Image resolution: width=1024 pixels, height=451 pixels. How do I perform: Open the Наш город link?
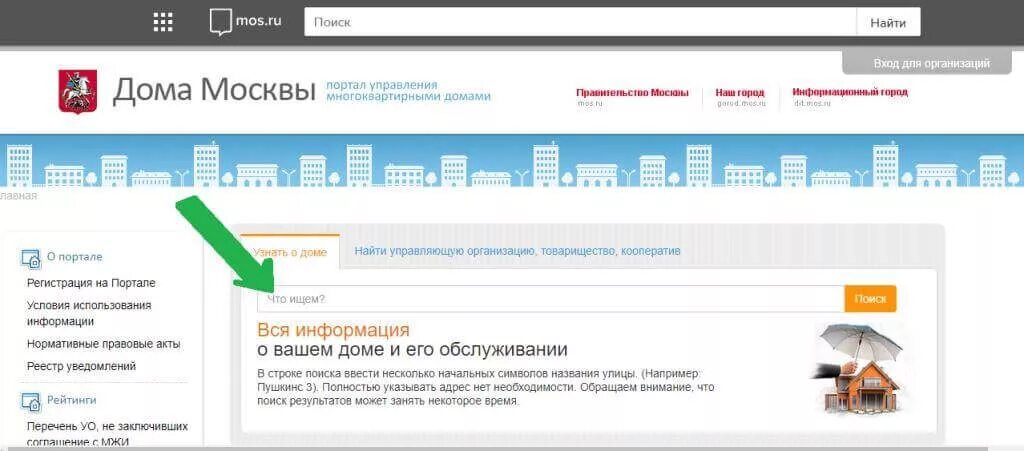point(740,93)
